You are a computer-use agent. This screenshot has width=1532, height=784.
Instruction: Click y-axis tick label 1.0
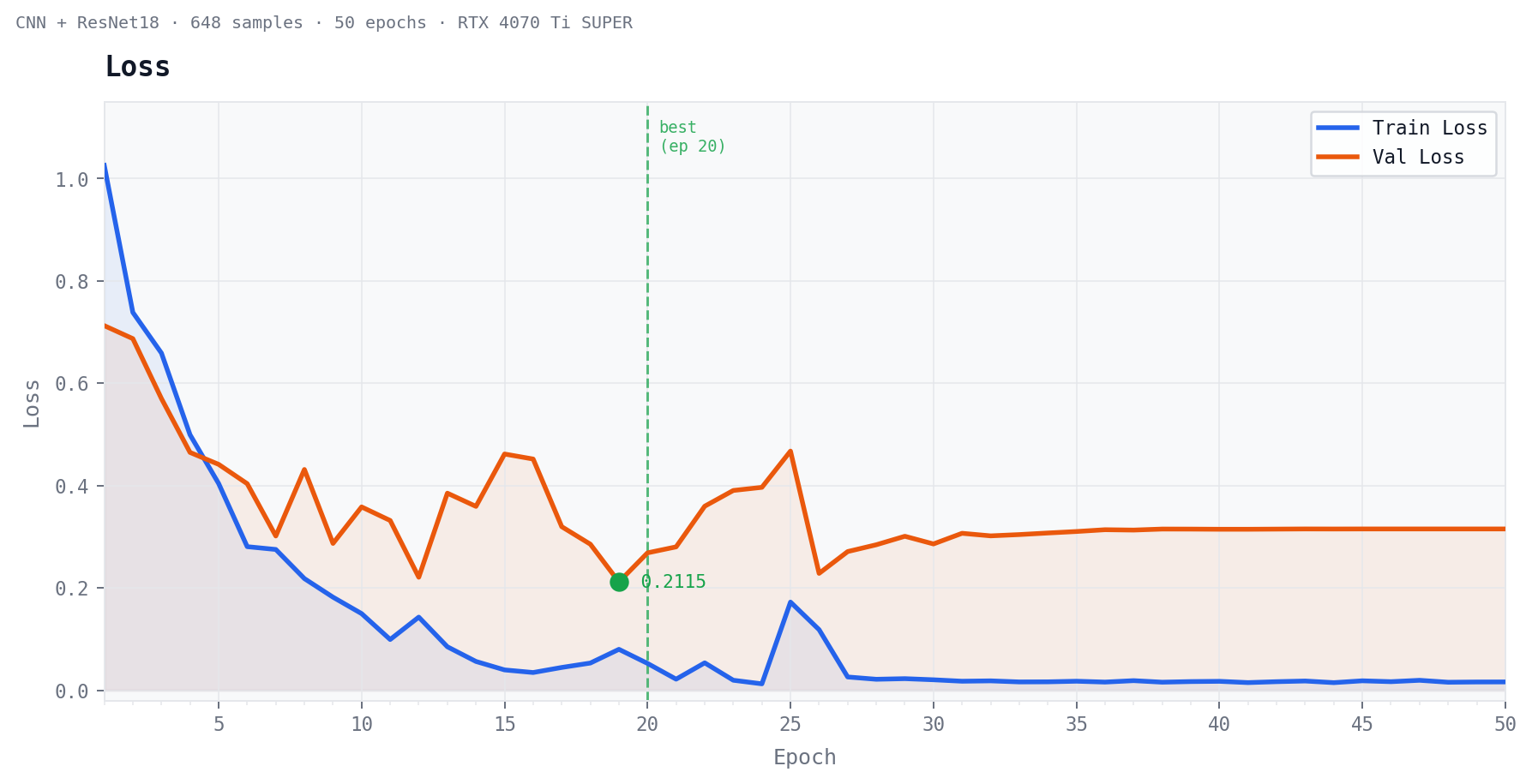(72, 180)
